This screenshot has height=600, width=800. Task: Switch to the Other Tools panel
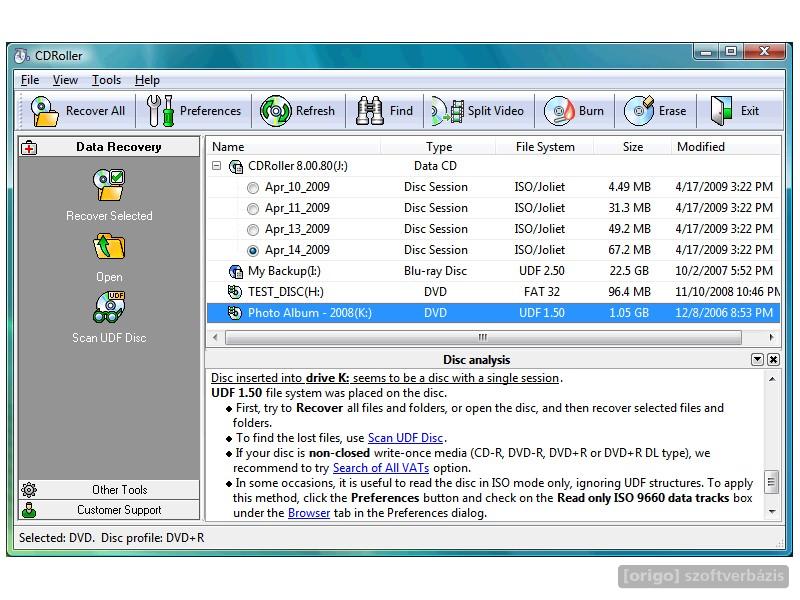pos(109,490)
